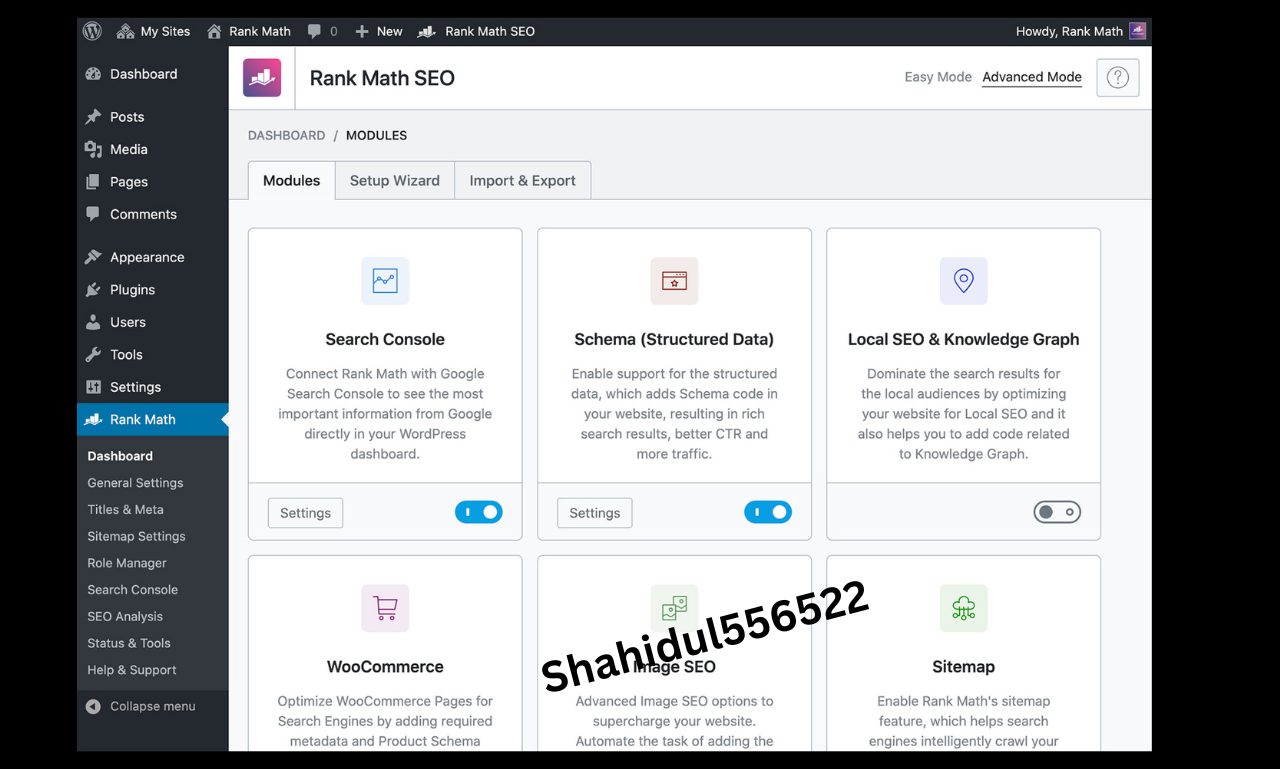This screenshot has height=769, width=1280.
Task: Click the Comments icon in sidebar
Action: (x=94, y=214)
